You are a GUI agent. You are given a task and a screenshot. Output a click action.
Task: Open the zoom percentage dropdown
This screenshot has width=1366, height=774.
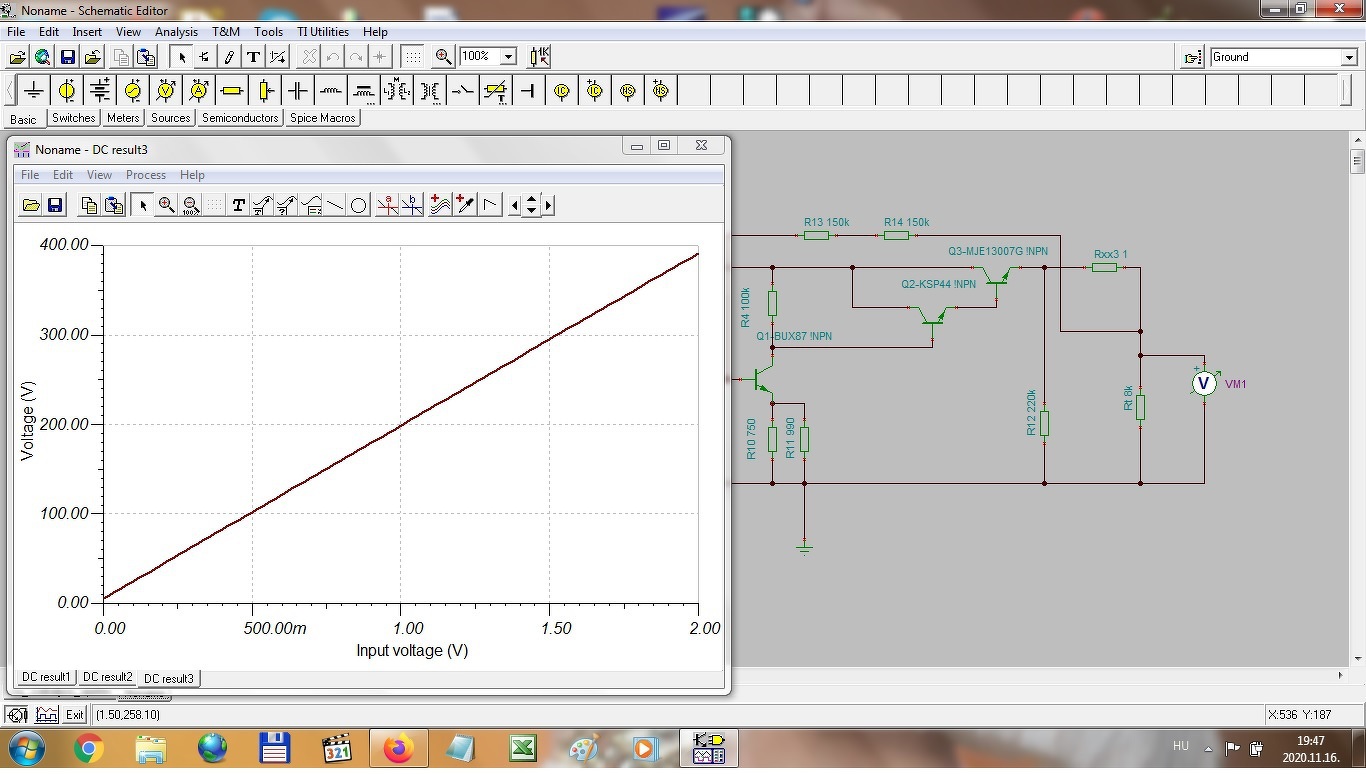click(x=507, y=57)
